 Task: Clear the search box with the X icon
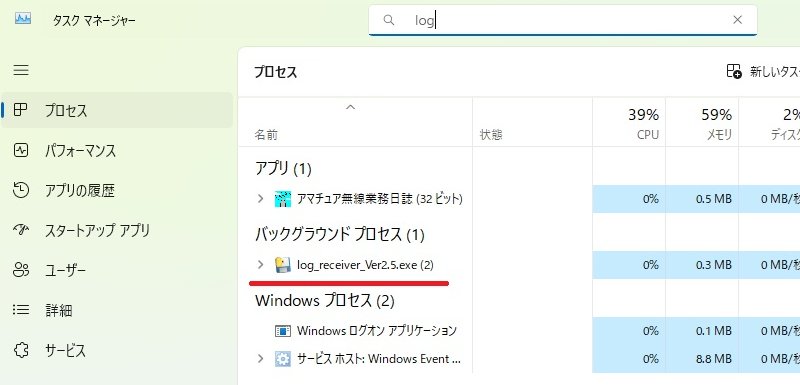737,20
